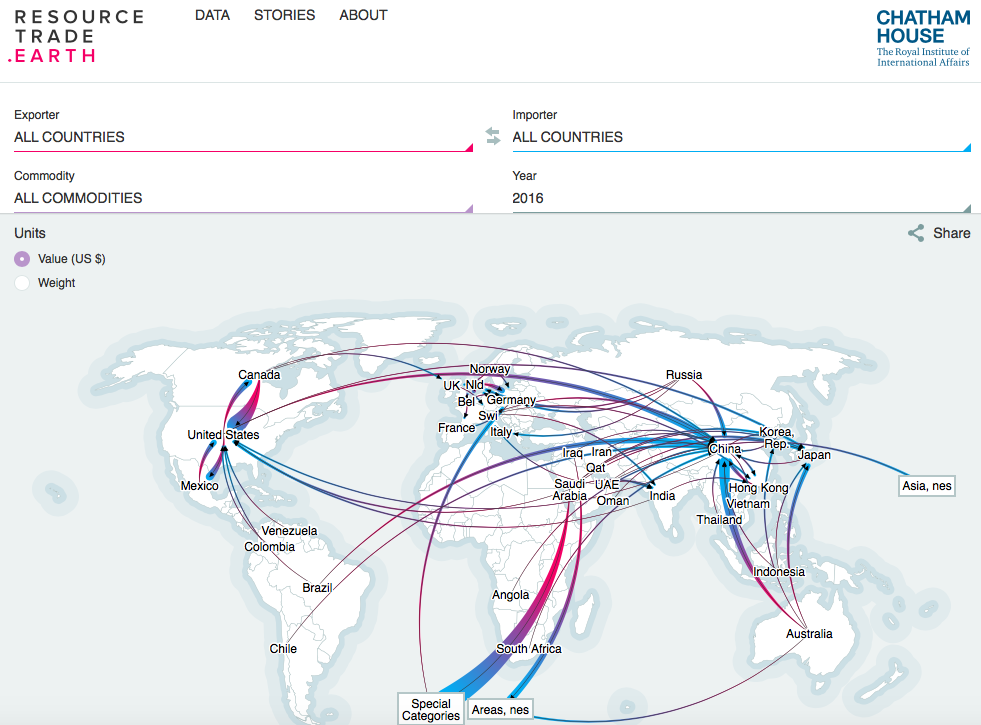Select the Value (US $) radio button
The height and width of the screenshot is (725, 981).
pos(22,259)
